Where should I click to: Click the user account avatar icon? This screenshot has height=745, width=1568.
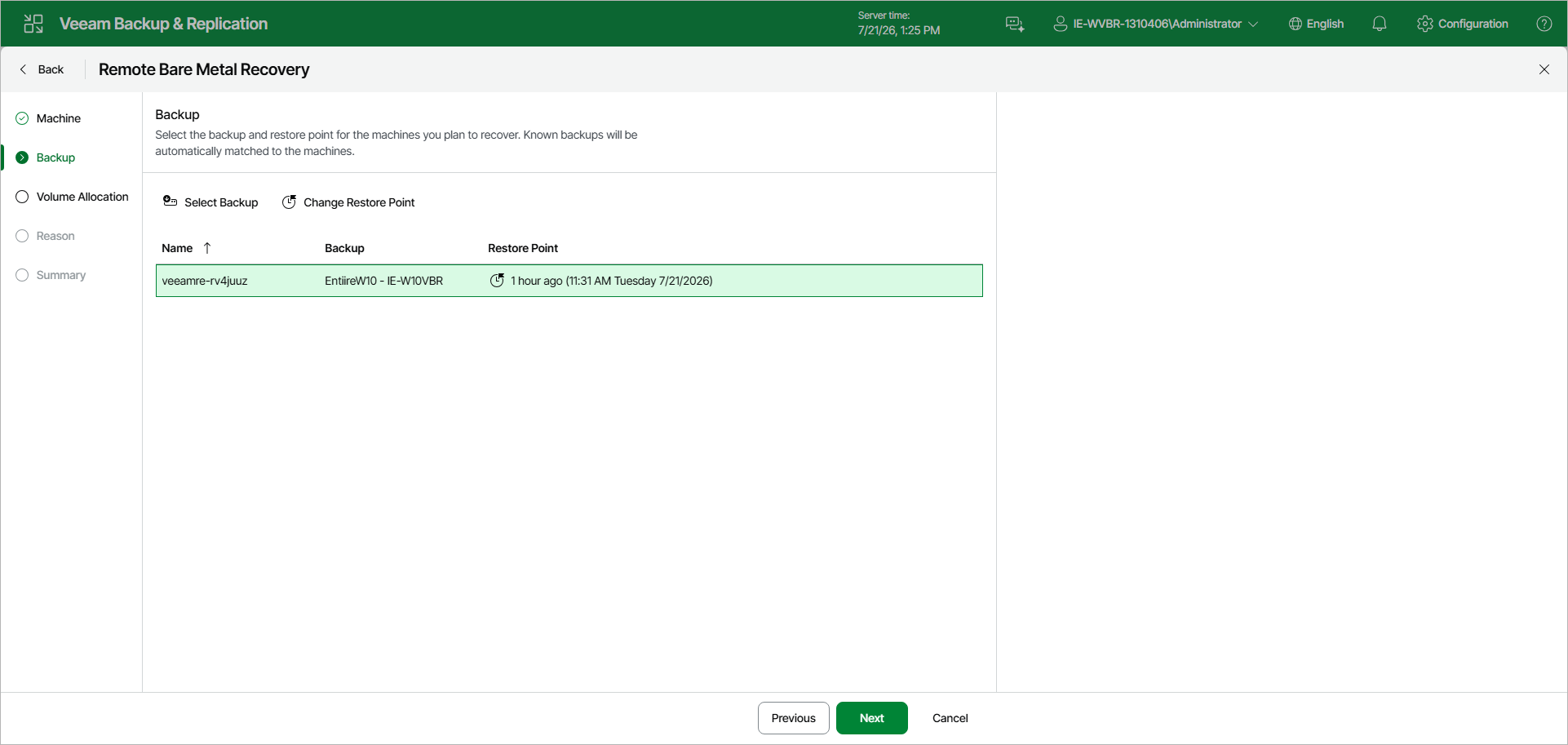[x=1060, y=24]
